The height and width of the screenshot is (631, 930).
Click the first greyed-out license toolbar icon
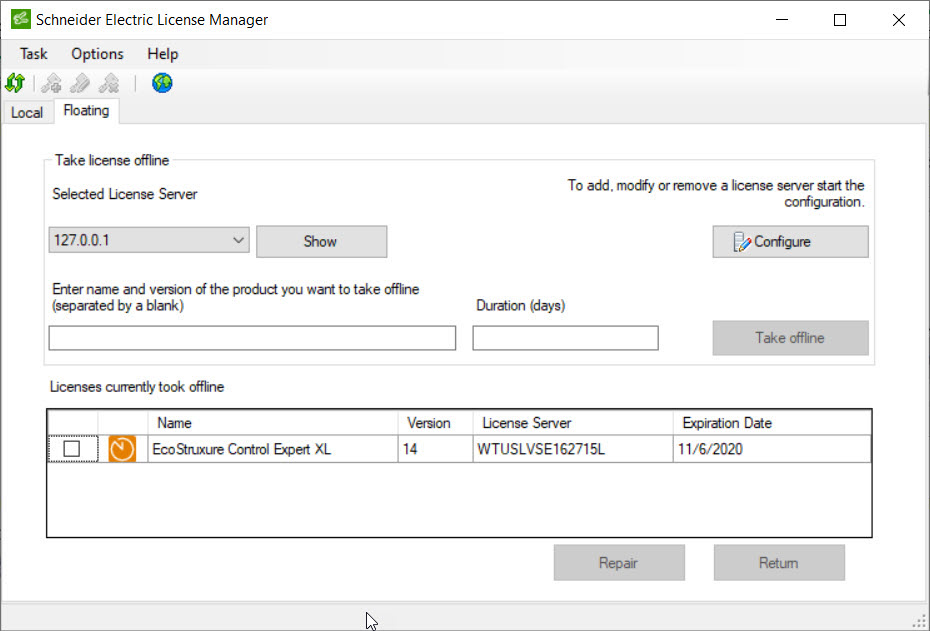tap(52, 84)
